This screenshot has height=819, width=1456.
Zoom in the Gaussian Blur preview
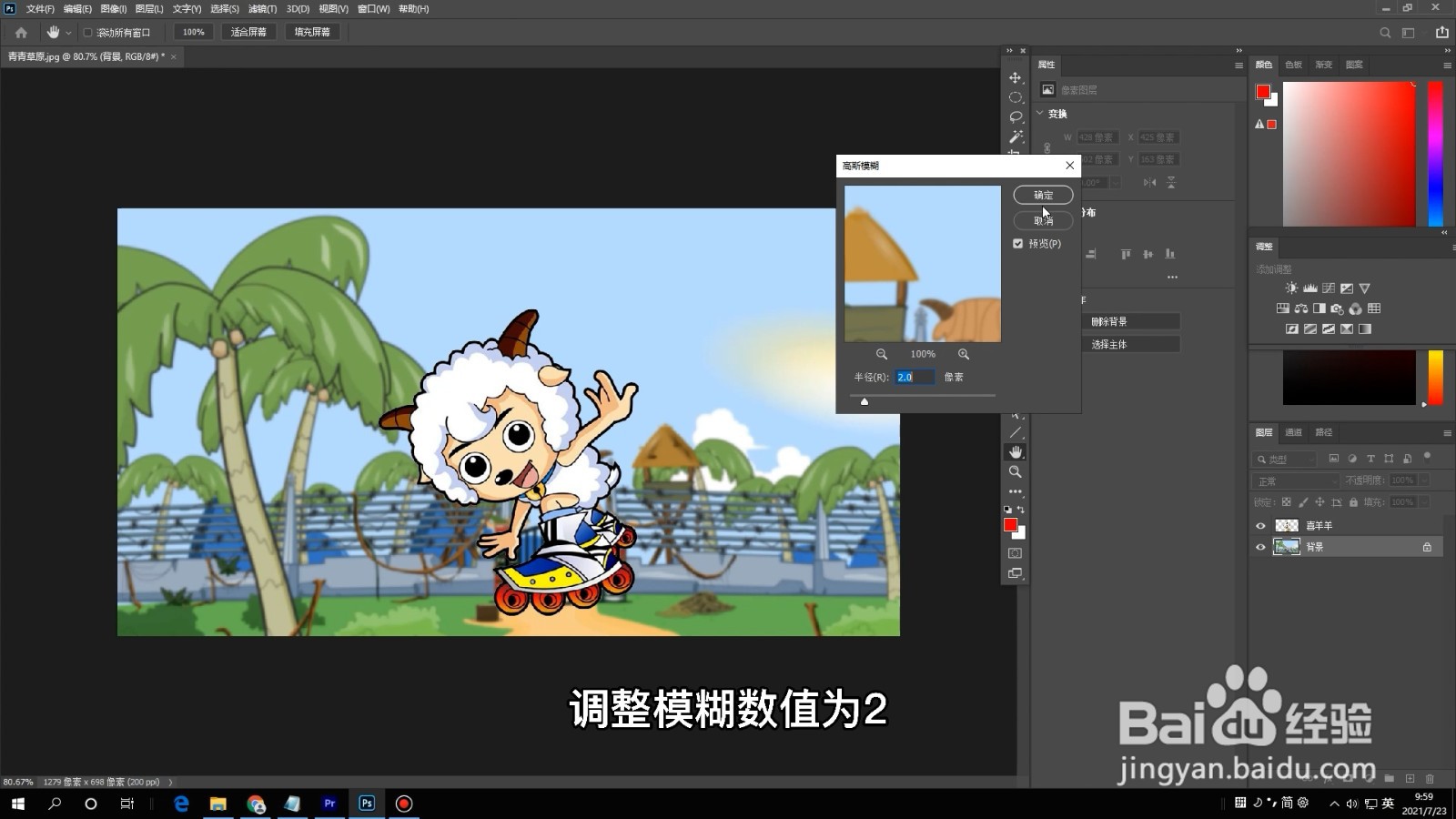(x=964, y=354)
